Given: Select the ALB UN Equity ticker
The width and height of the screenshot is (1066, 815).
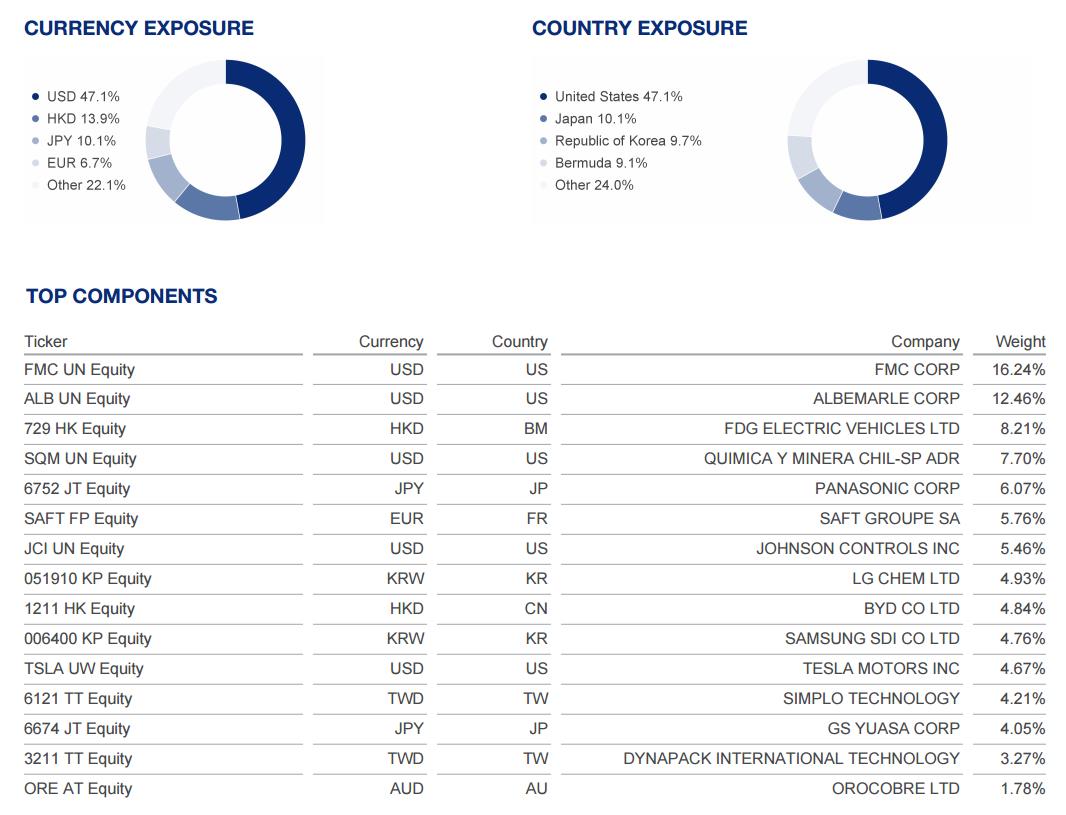Looking at the screenshot, I should [x=77, y=399].
